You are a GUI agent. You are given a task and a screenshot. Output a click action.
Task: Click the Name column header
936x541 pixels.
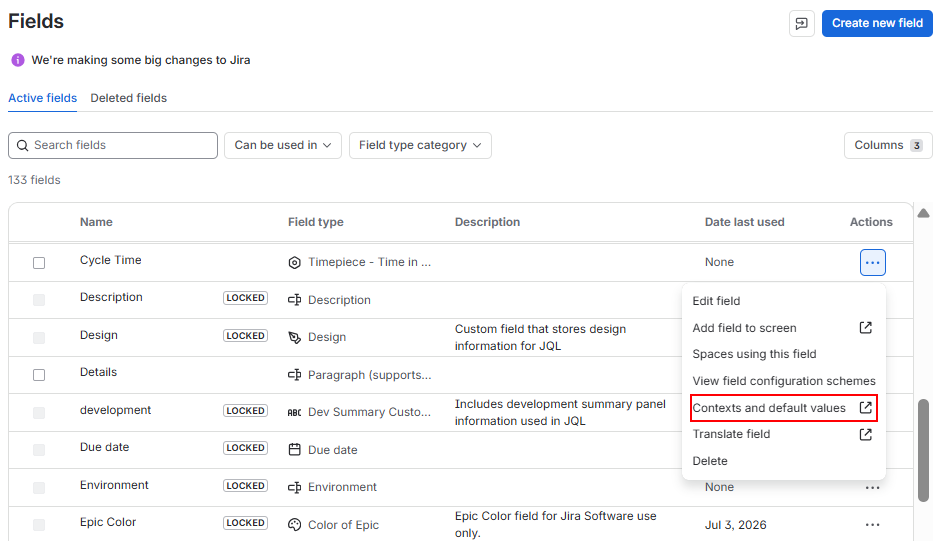[x=96, y=222]
